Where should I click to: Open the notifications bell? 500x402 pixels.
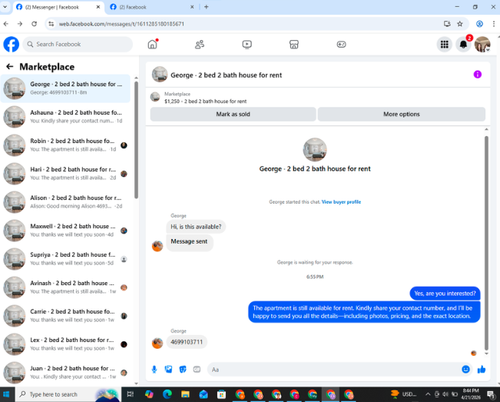tap(463, 44)
